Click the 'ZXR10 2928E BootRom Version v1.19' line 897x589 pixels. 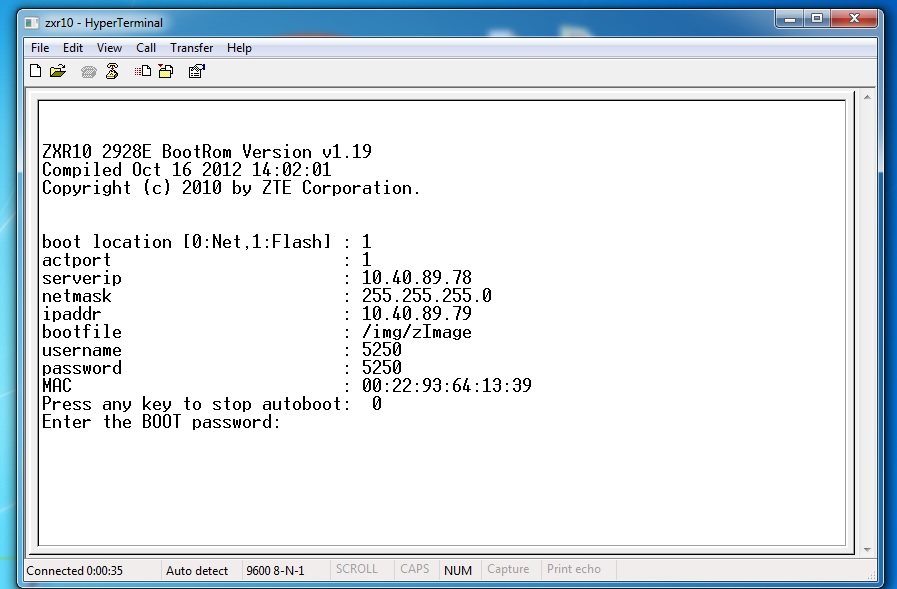tap(207, 152)
